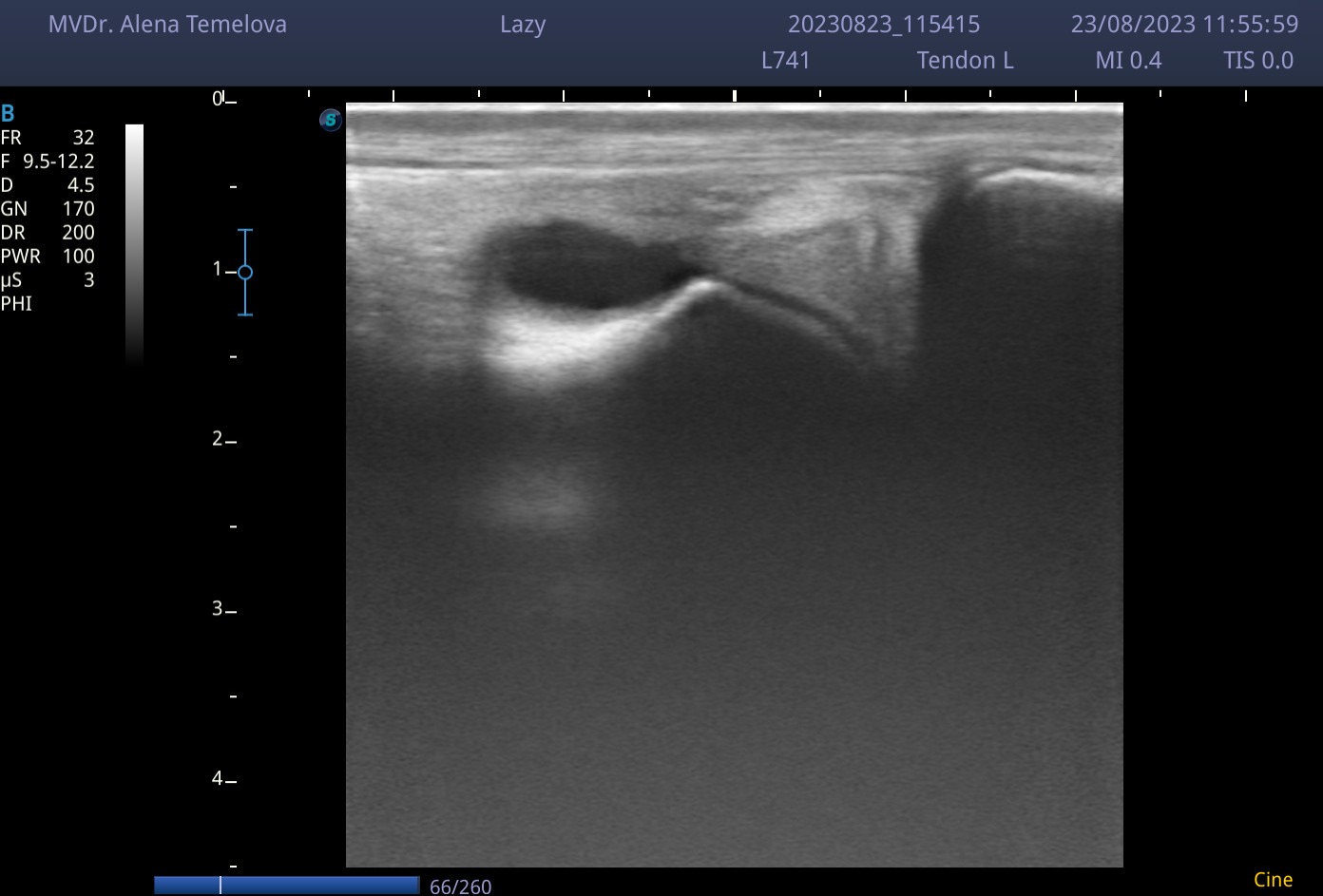The height and width of the screenshot is (896, 1323).
Task: Select the DR 200 dynamic range parameter
Action: (x=48, y=233)
